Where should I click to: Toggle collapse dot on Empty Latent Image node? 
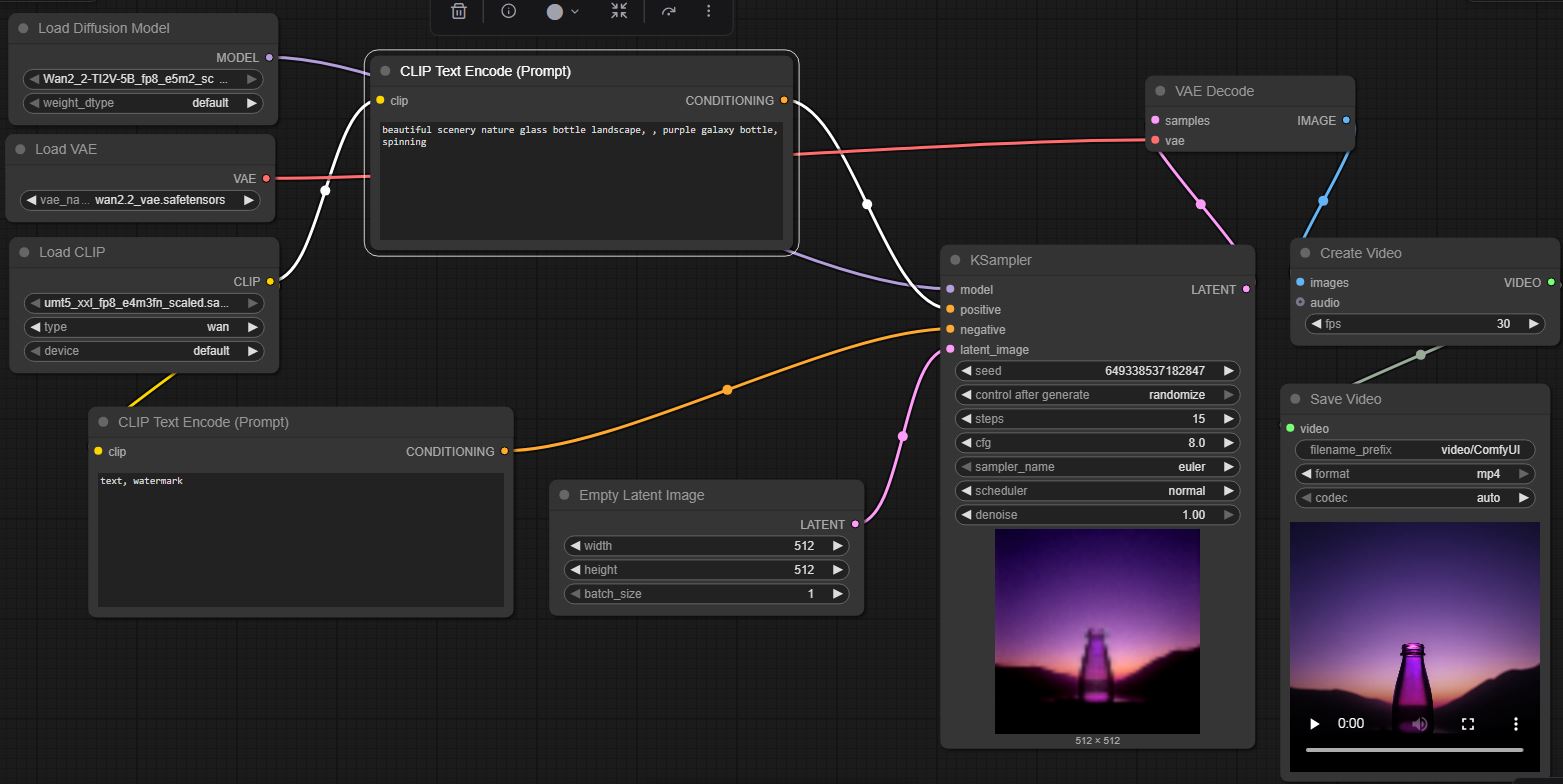(564, 495)
